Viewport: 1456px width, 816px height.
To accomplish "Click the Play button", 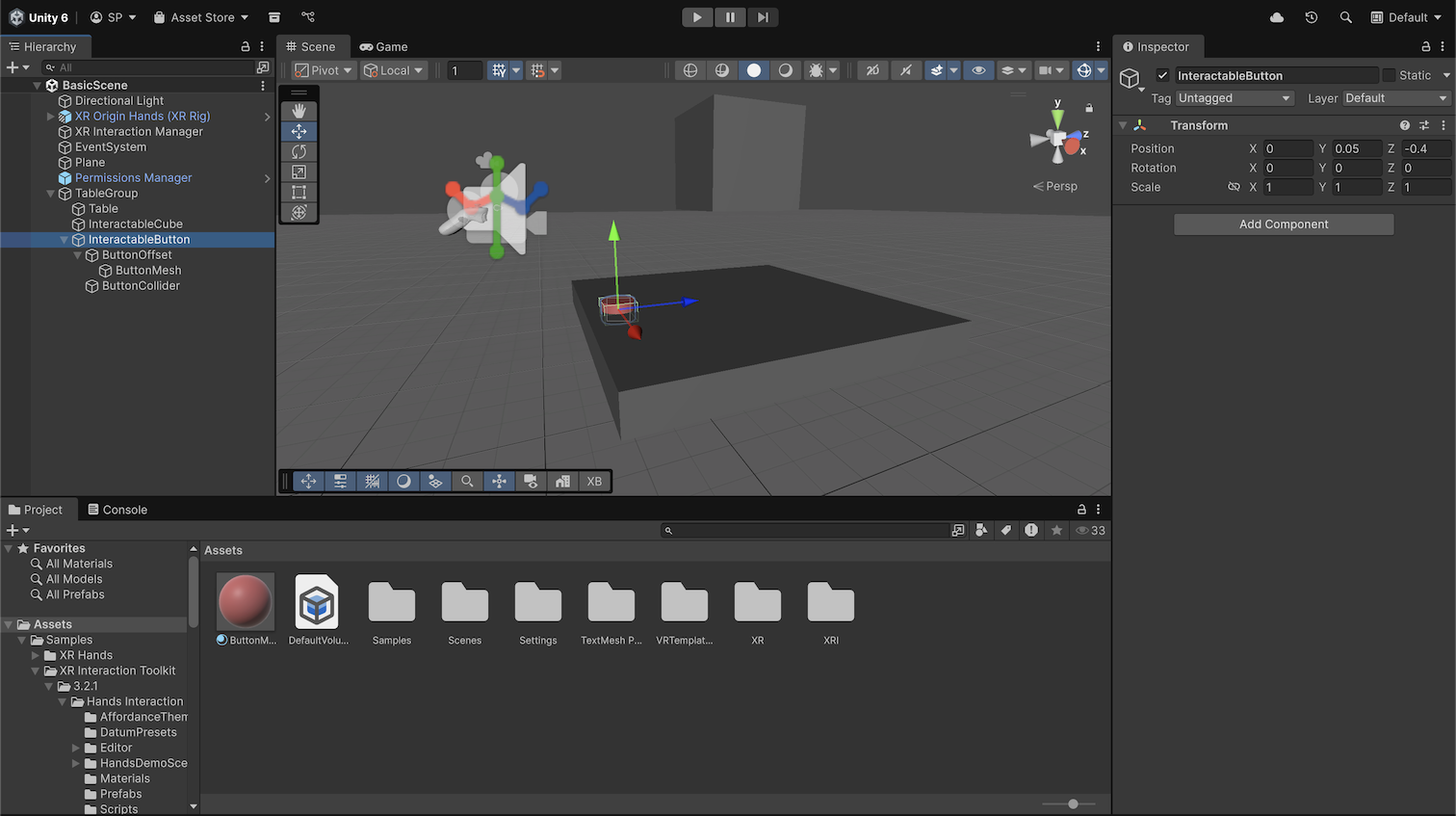I will 696,17.
